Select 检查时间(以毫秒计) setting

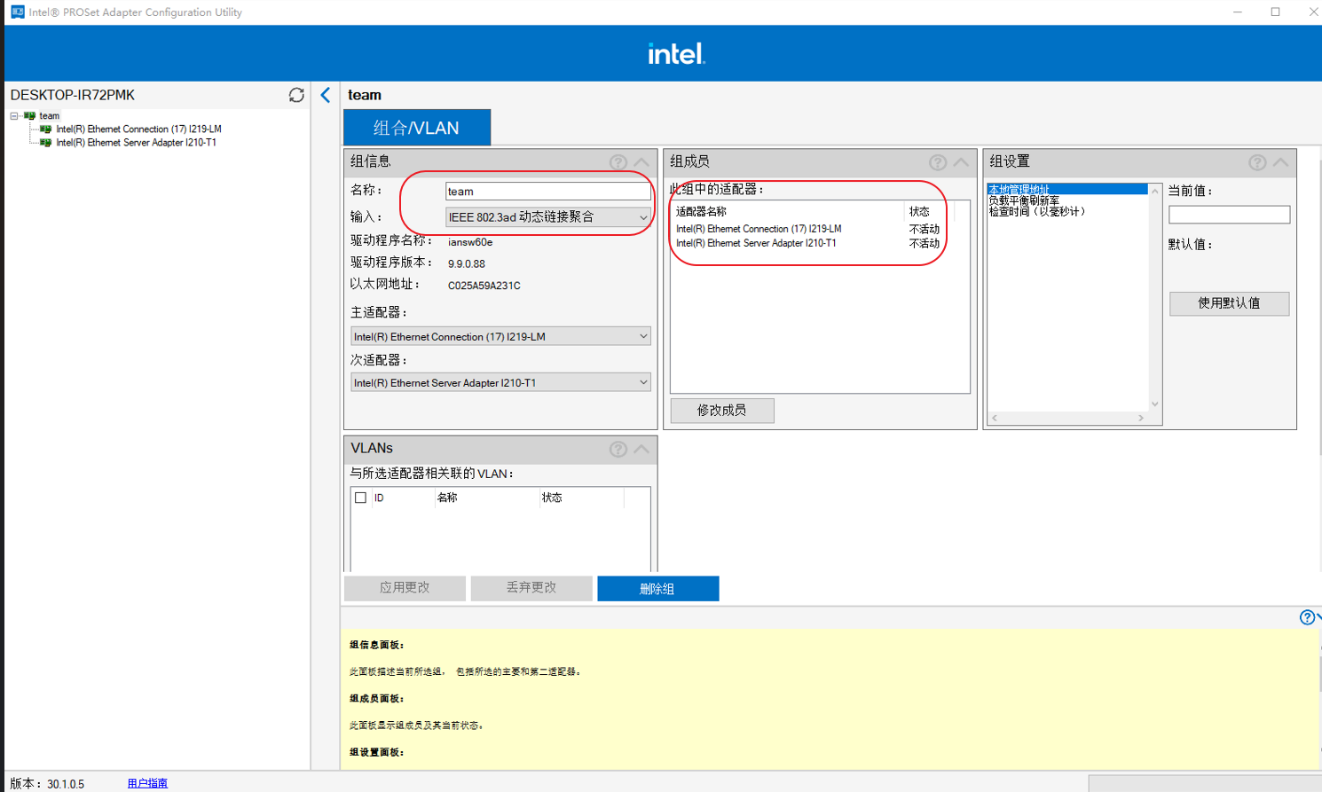pos(1037,211)
